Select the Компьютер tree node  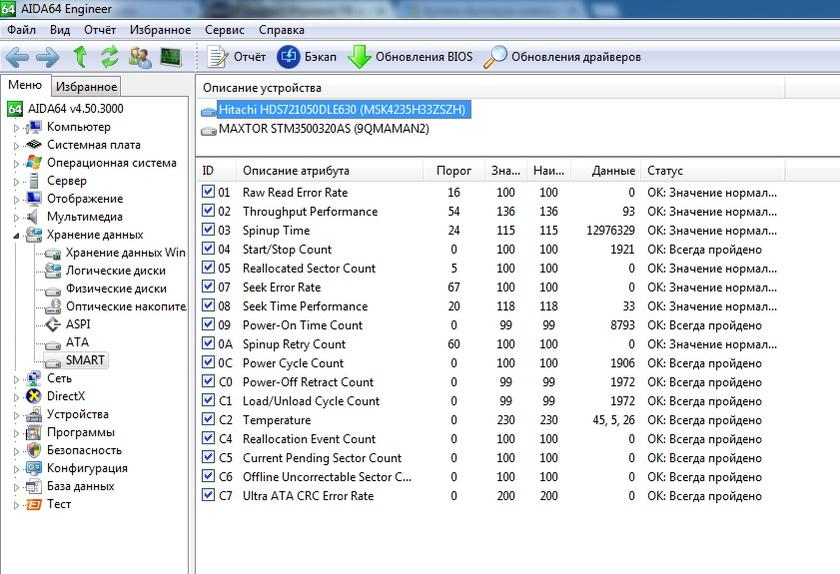click(x=79, y=127)
